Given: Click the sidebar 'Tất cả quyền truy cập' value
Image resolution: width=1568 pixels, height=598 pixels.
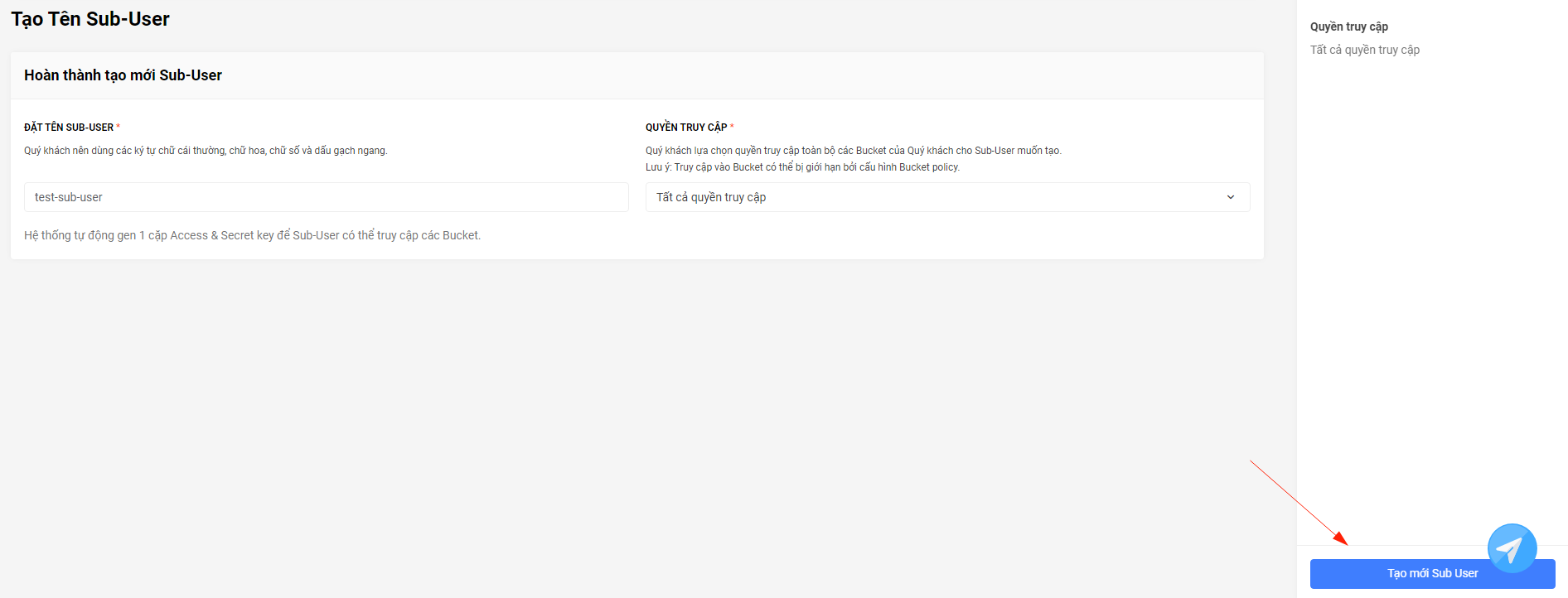Looking at the screenshot, I should click(x=1365, y=50).
